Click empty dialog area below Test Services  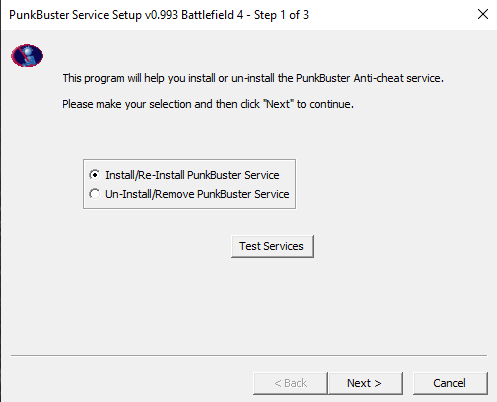[249, 307]
